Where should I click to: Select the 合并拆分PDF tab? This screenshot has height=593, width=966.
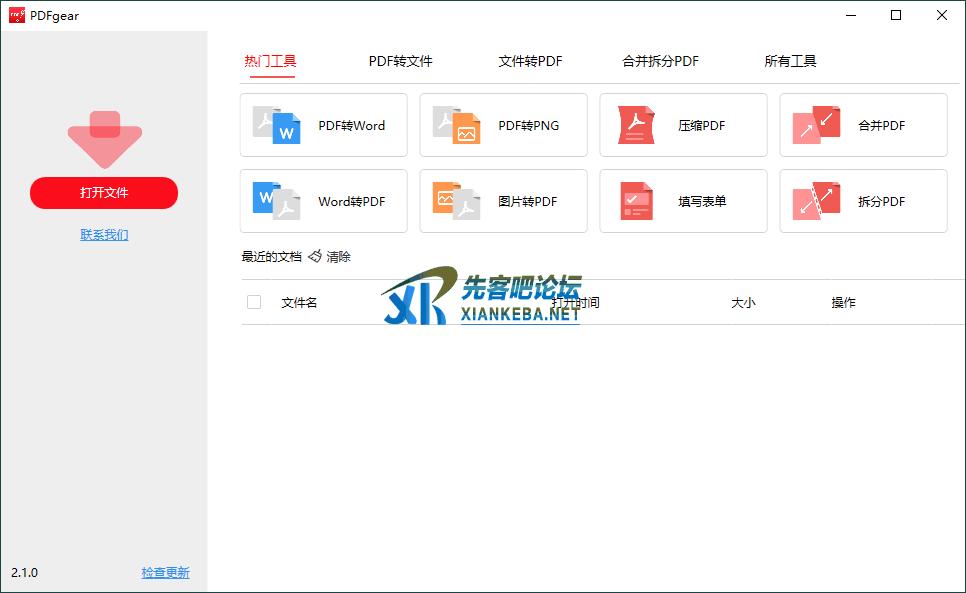[x=660, y=61]
